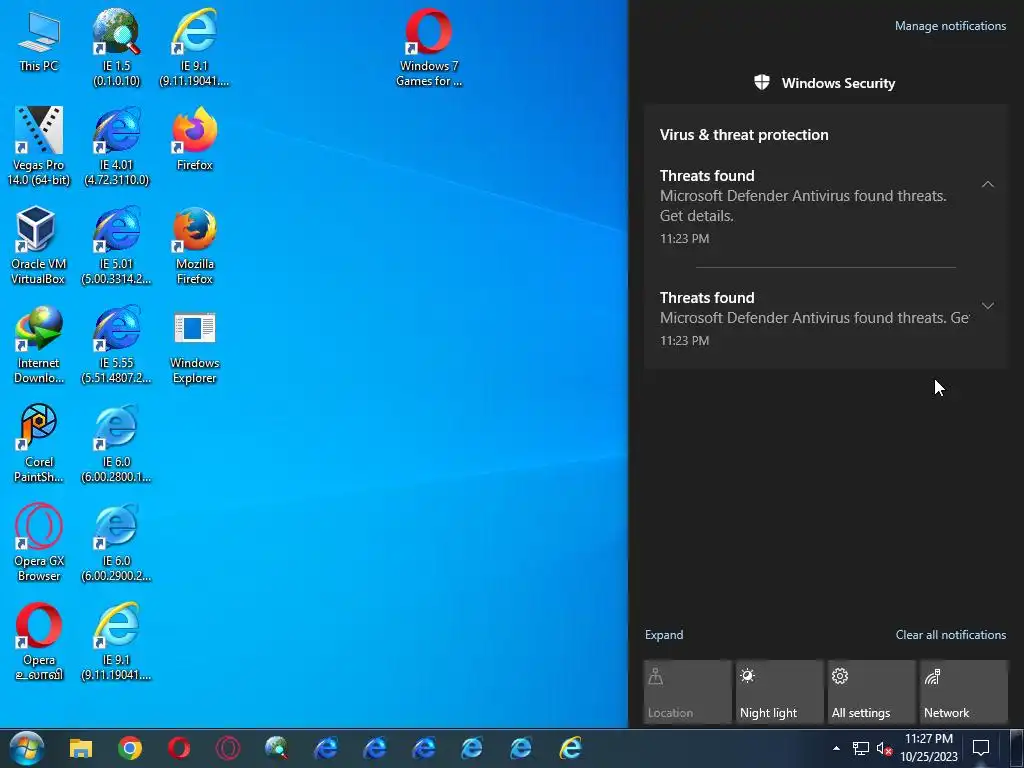Click Expand quick actions link

(664, 635)
